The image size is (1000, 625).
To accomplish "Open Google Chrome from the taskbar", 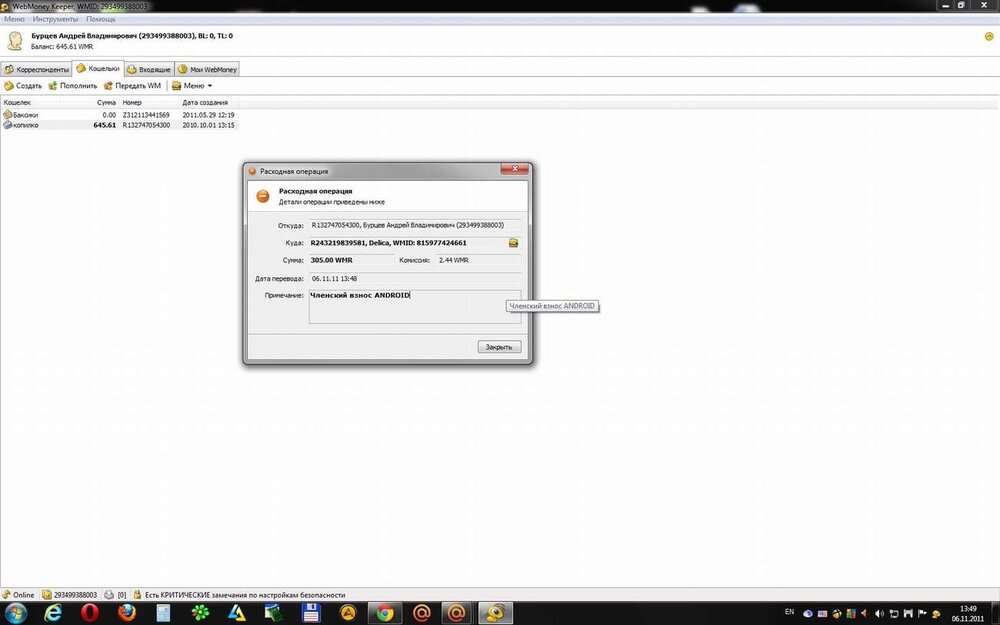I will coord(384,612).
